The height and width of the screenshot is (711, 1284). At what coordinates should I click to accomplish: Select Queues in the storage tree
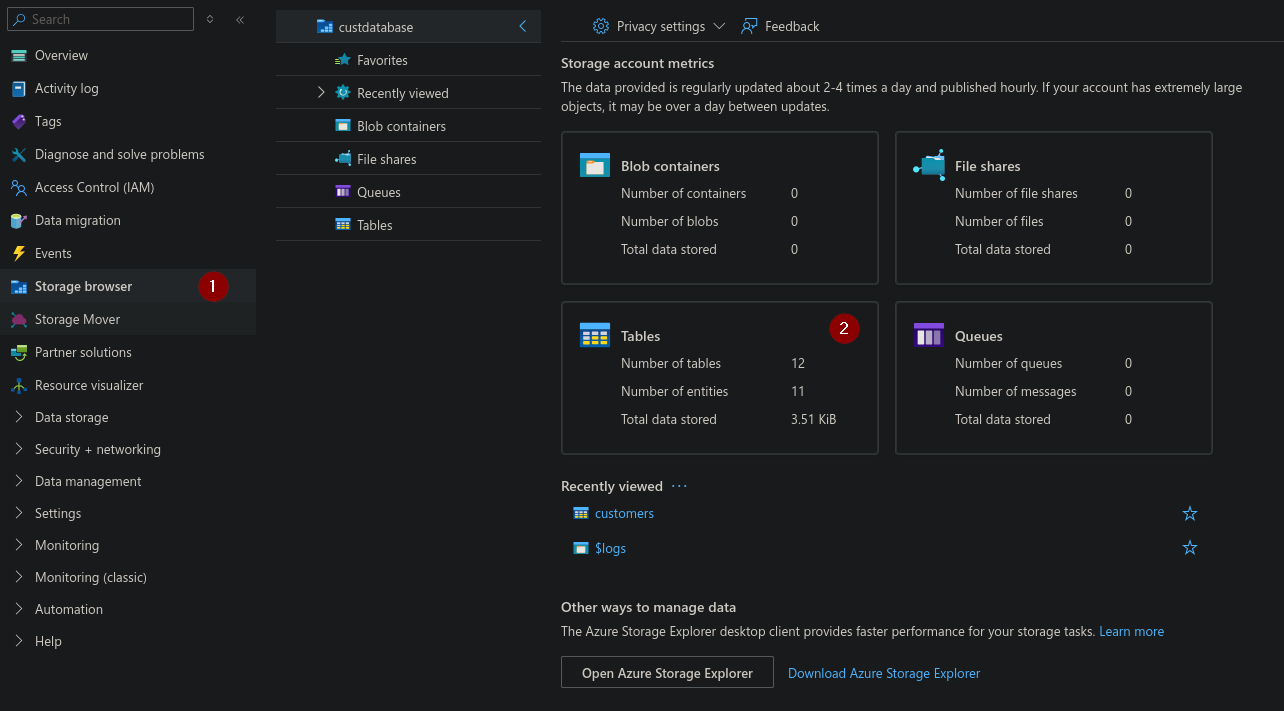[378, 193]
